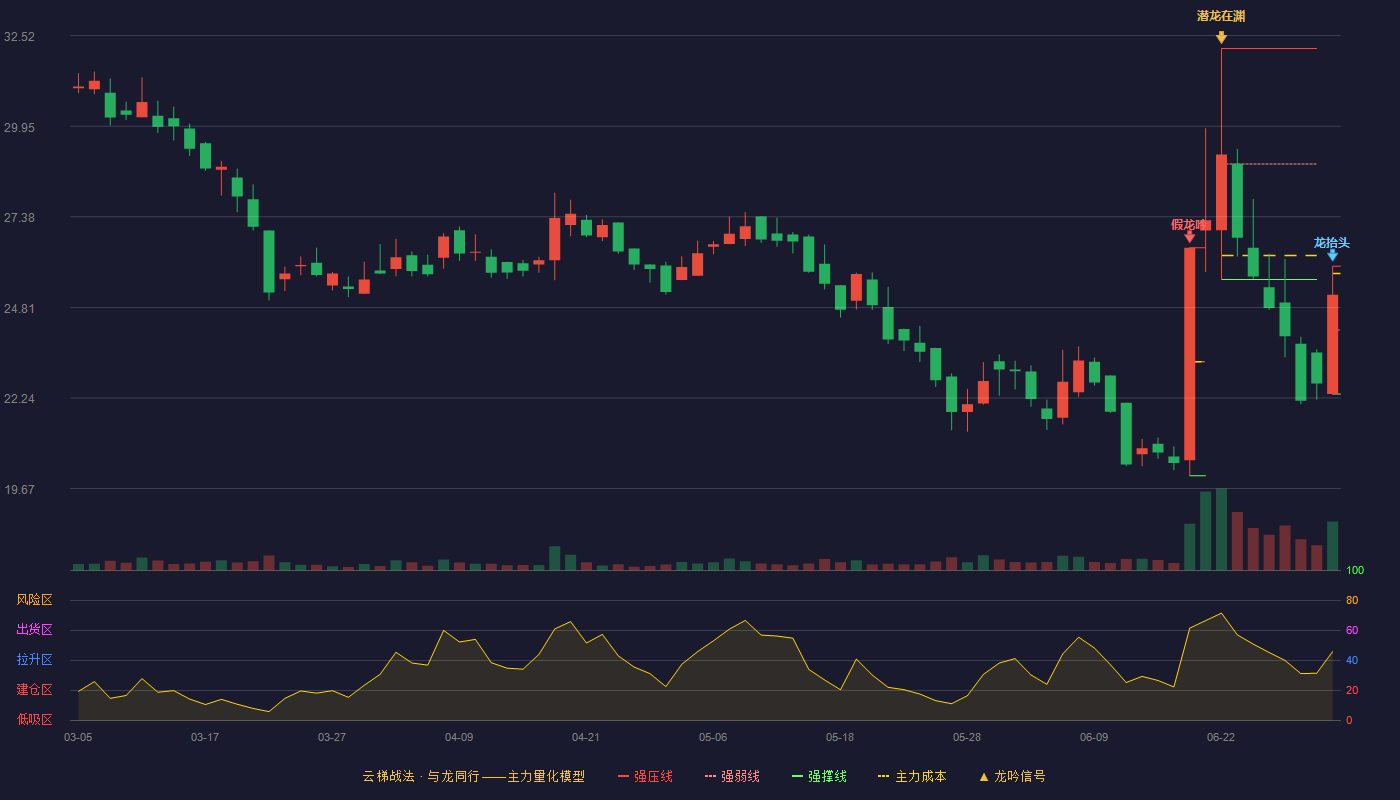Click the 24.81 price axis label
Screen dimensions: 1400x800
click(x=19, y=308)
